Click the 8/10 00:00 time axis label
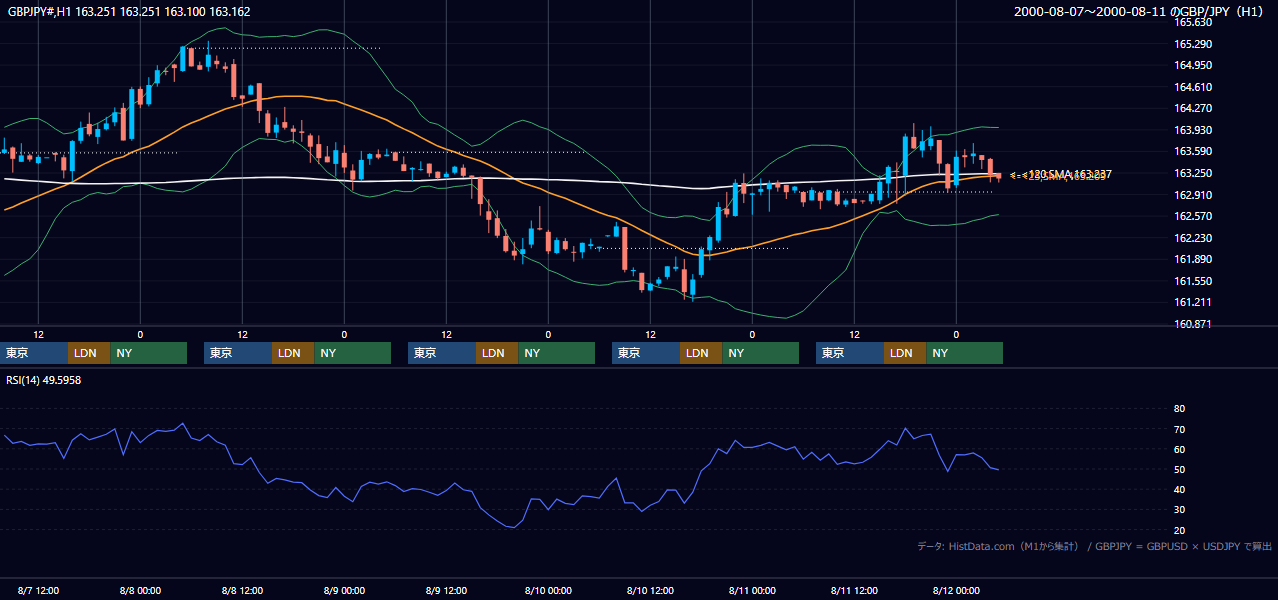The height and width of the screenshot is (600, 1278). point(548,590)
